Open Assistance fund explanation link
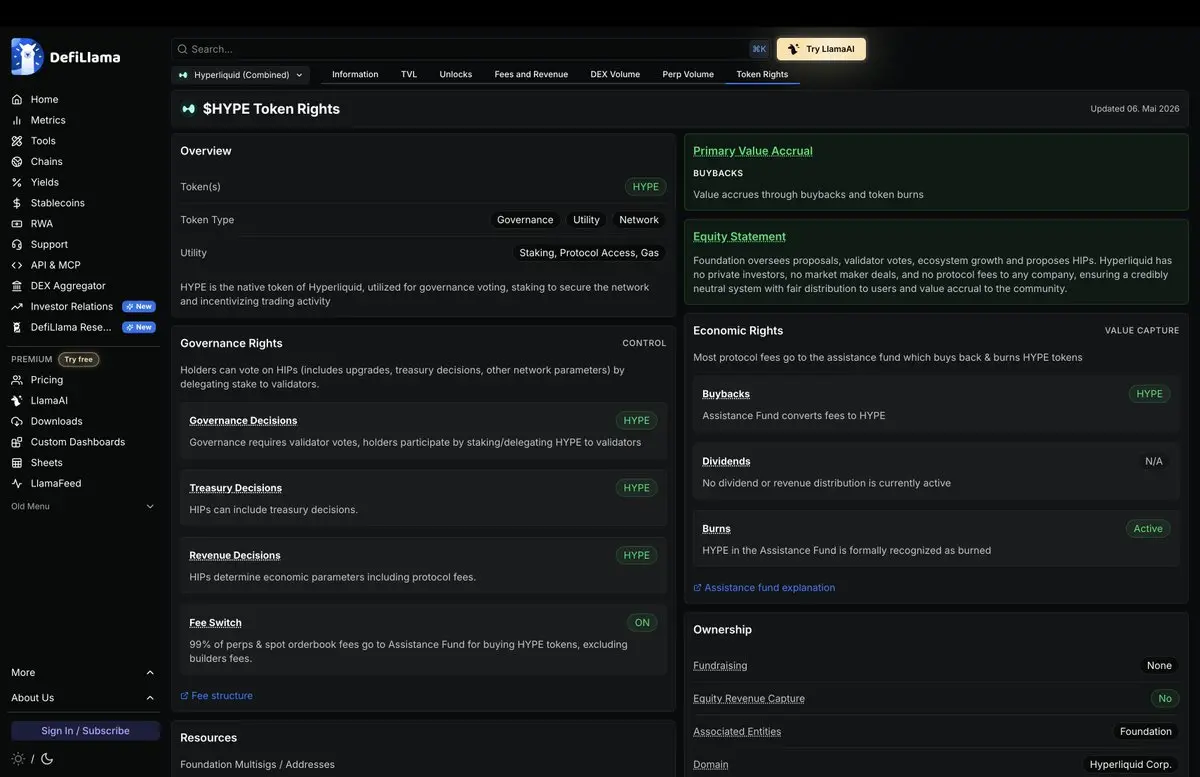The image size is (1200, 777). [x=764, y=588]
